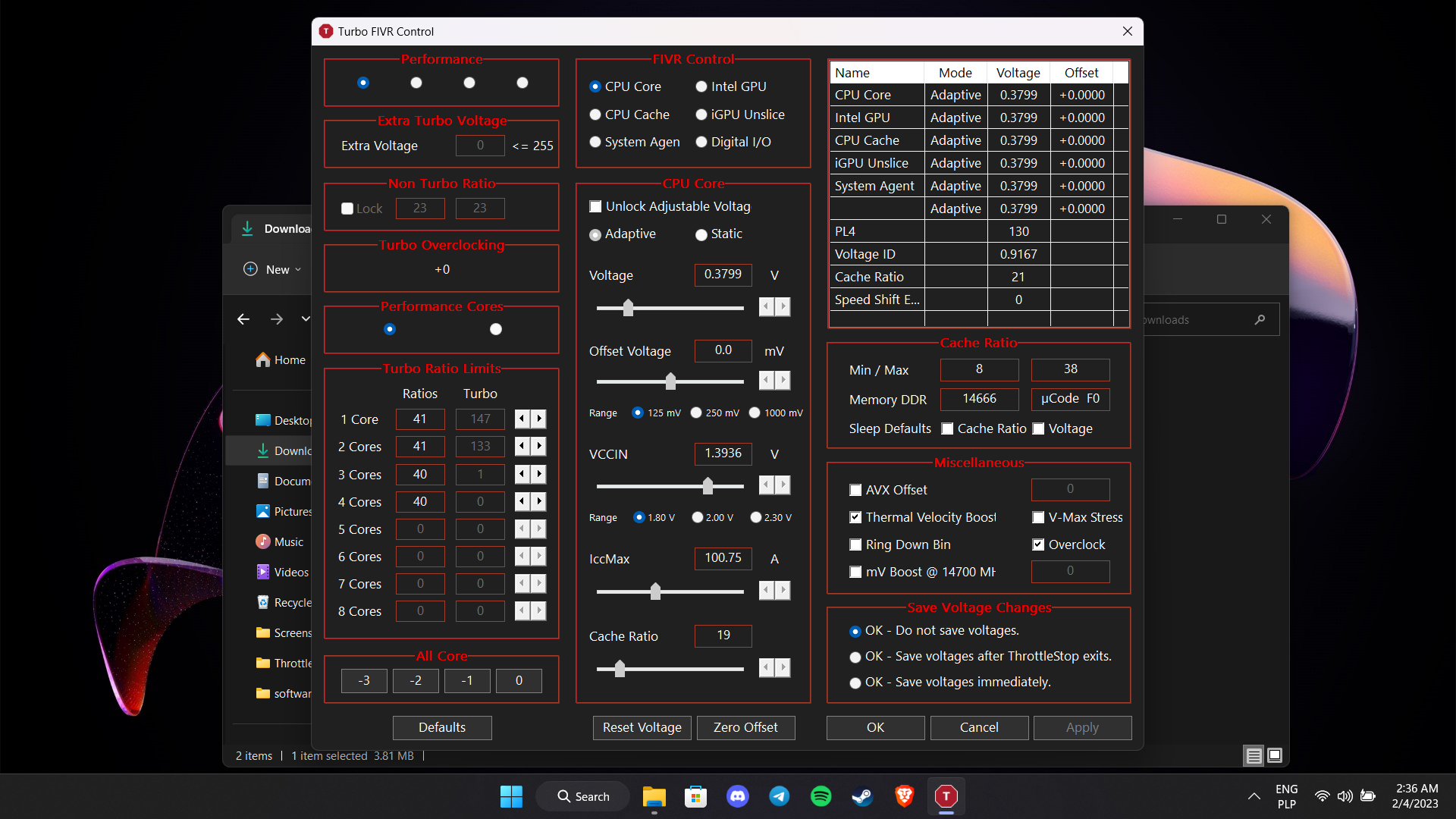Click search magnifier in Explorer window
The image size is (1456, 819).
(x=1260, y=320)
